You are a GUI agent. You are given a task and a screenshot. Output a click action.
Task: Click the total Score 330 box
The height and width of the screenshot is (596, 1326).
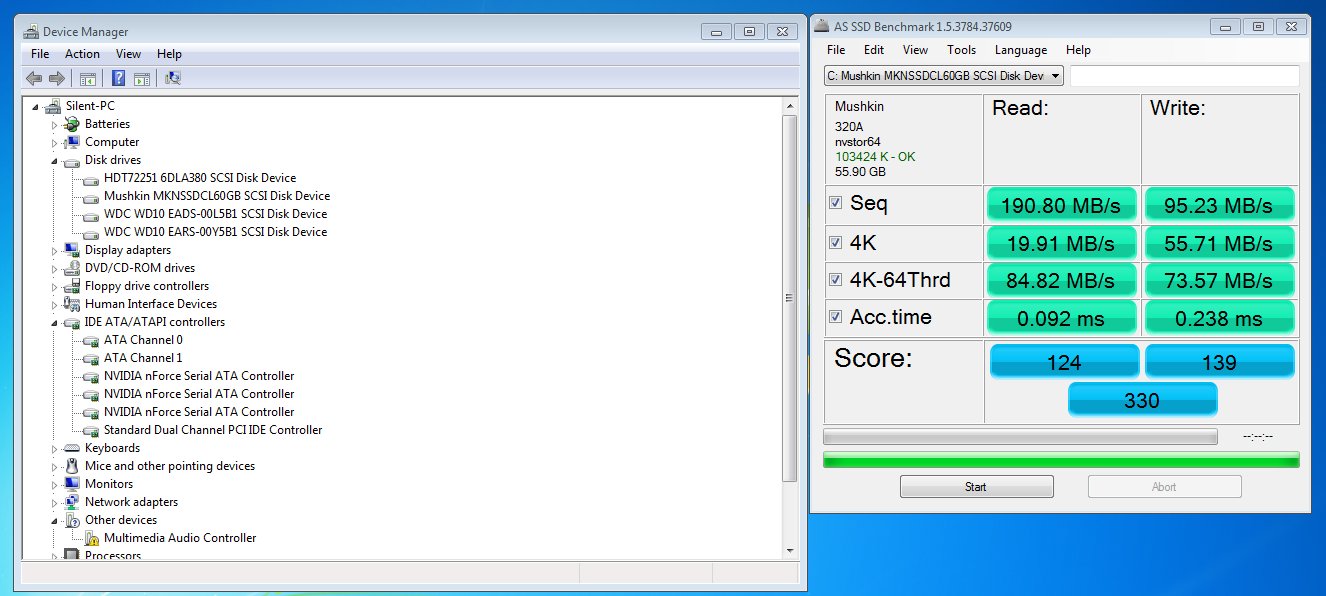click(x=1142, y=400)
